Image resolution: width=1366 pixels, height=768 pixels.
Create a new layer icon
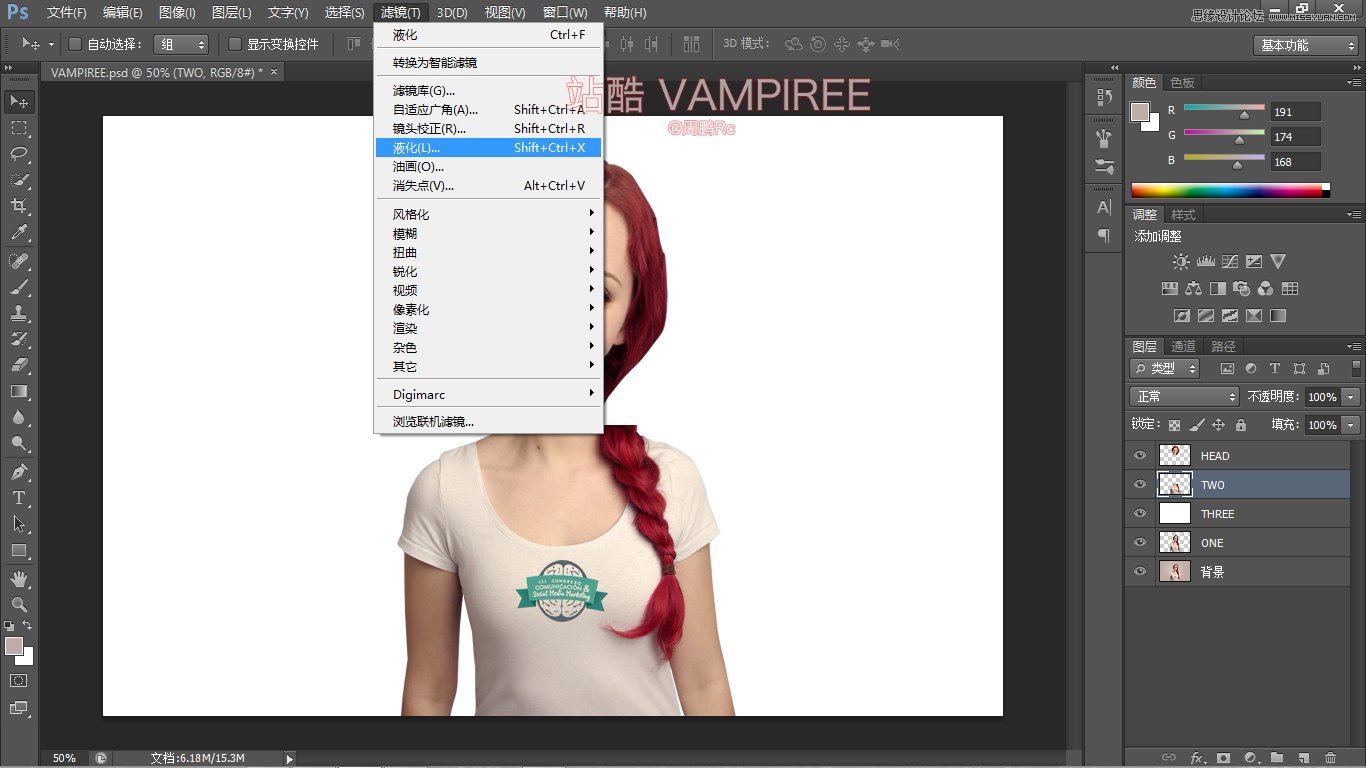point(1302,758)
